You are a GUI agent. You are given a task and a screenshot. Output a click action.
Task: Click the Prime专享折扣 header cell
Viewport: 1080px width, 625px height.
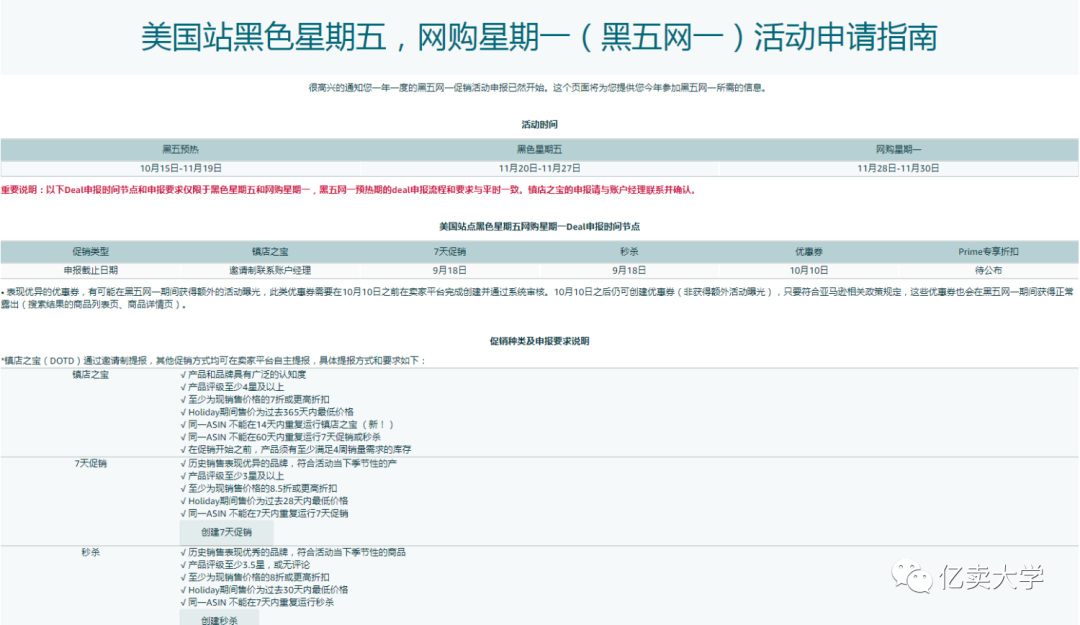(x=988, y=251)
